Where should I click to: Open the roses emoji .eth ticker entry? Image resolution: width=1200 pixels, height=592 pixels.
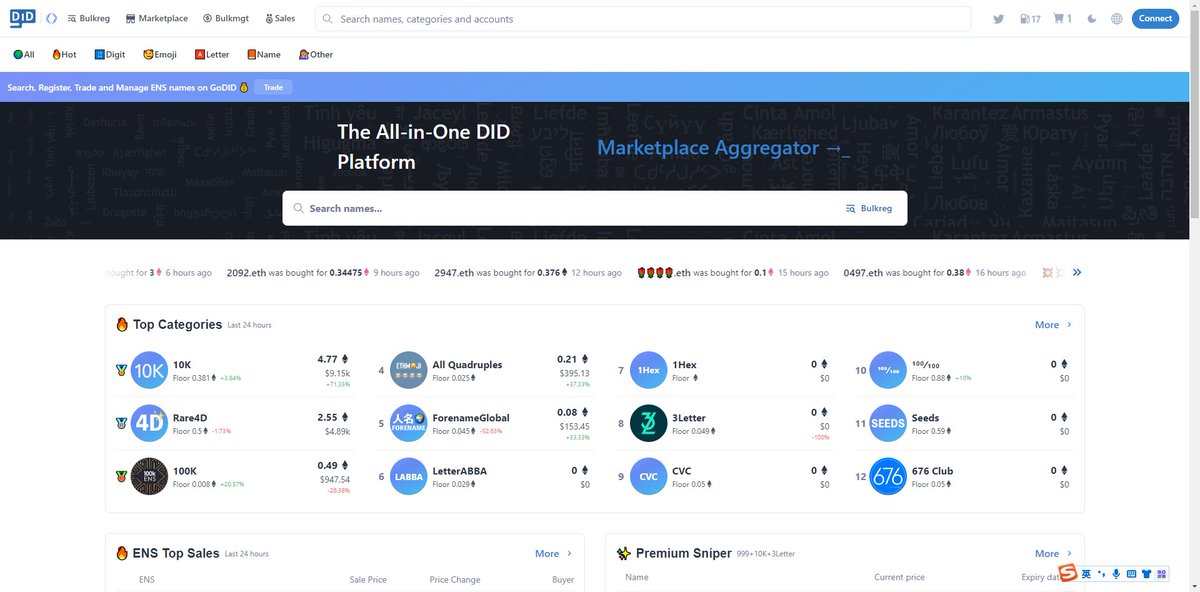(664, 272)
